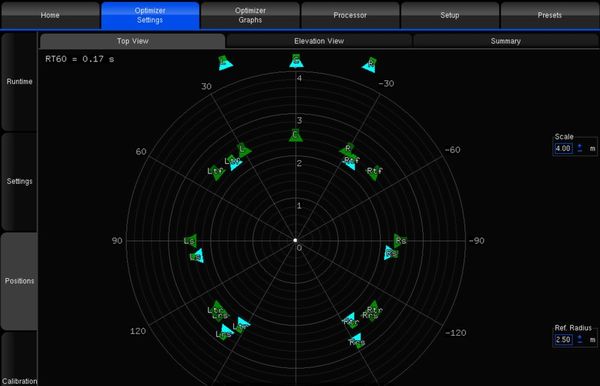The width and height of the screenshot is (600, 386).
Task: Open the Optimizer Graphs tab
Action: (250, 15)
